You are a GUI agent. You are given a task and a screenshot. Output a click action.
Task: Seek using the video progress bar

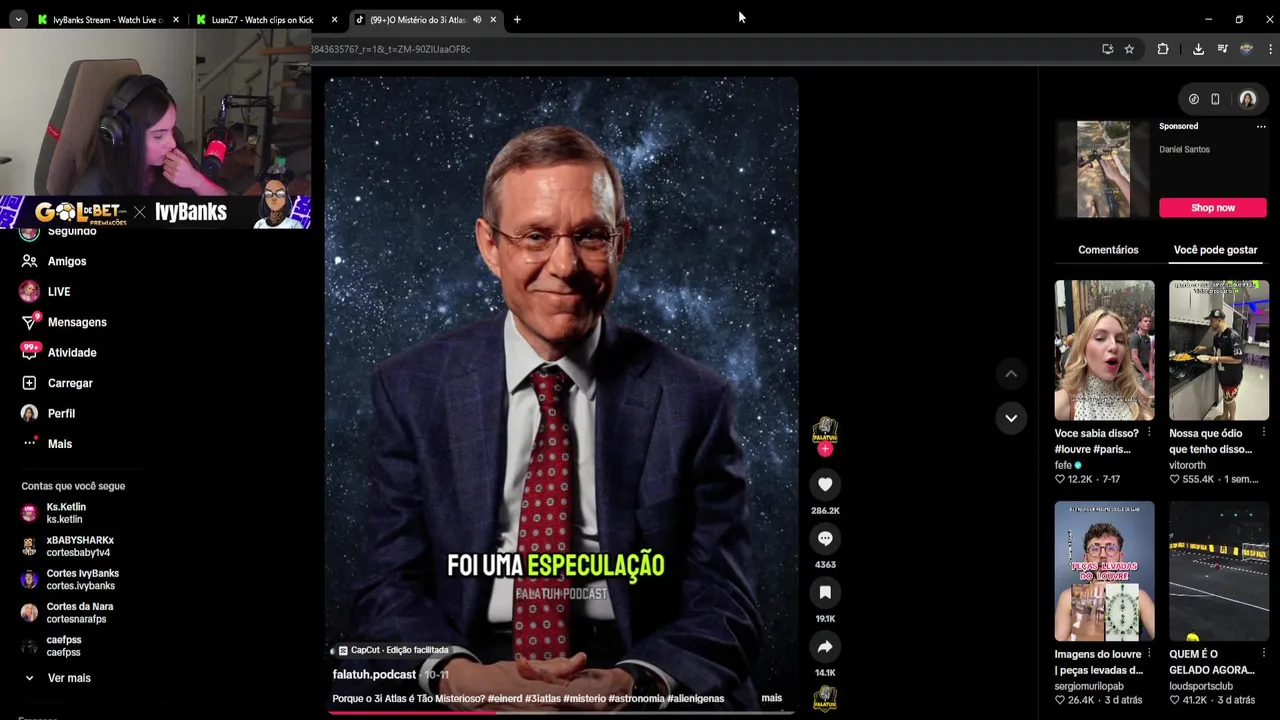pos(562,712)
